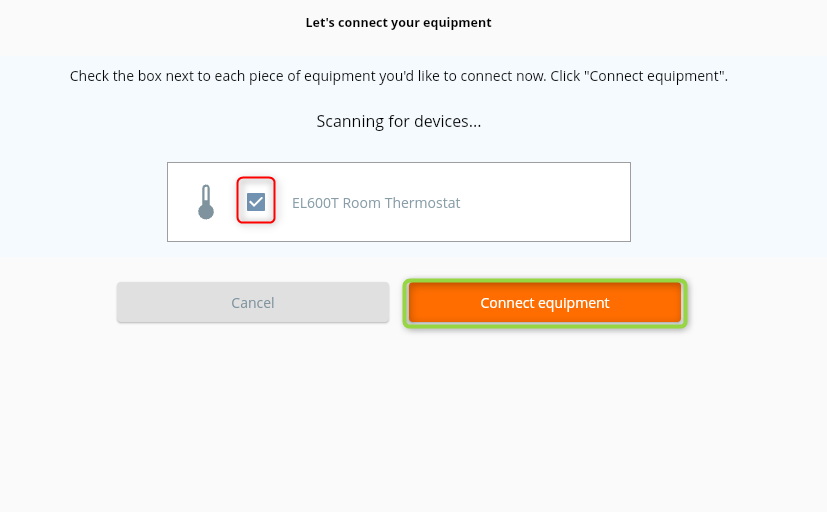827x512 pixels.
Task: Select the room thermostat device icon
Action: coord(206,202)
